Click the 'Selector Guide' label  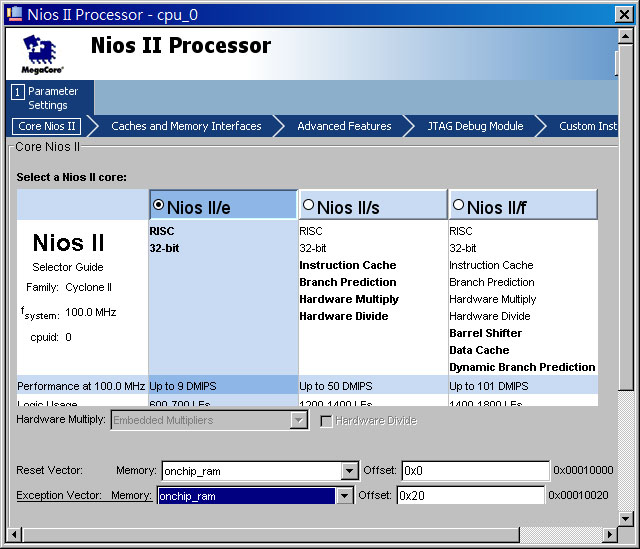[68, 267]
